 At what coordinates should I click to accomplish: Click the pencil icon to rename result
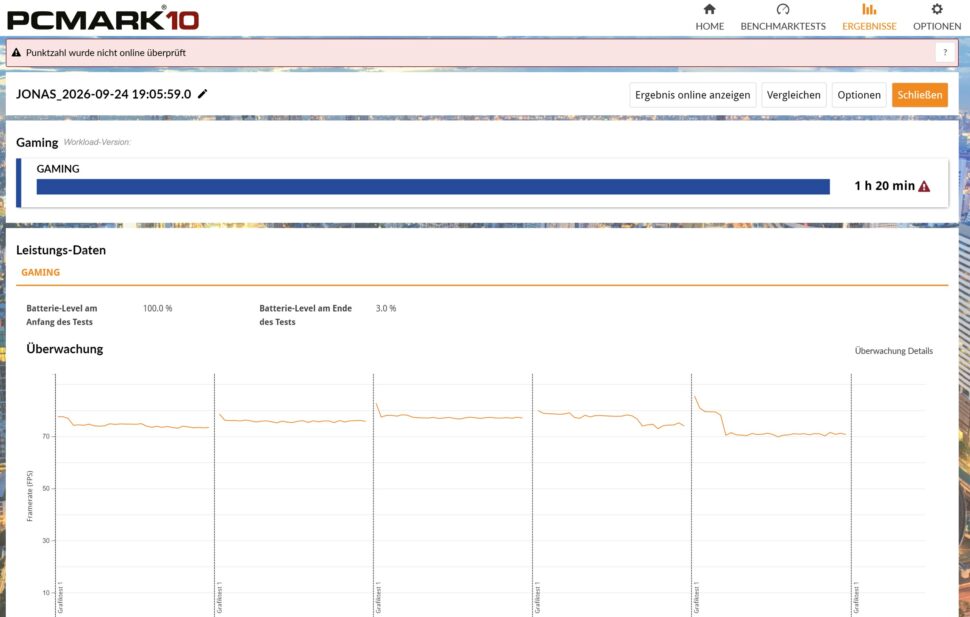pyautogui.click(x=202, y=94)
